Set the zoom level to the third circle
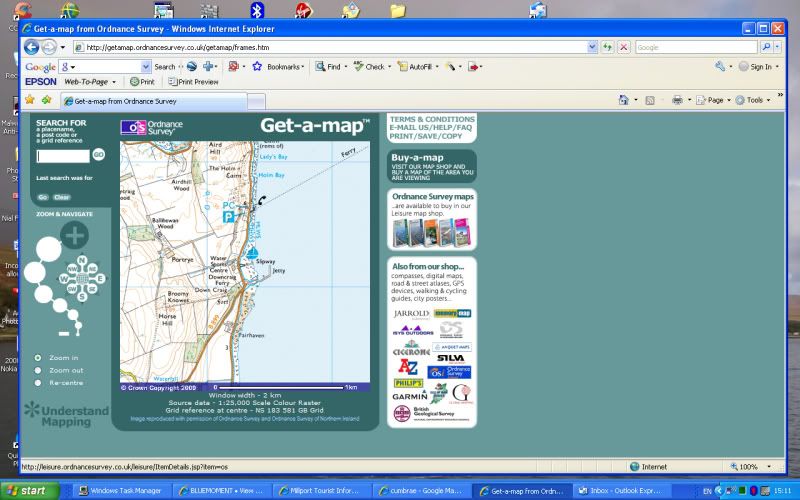This screenshot has width=800, height=500. coord(43,294)
